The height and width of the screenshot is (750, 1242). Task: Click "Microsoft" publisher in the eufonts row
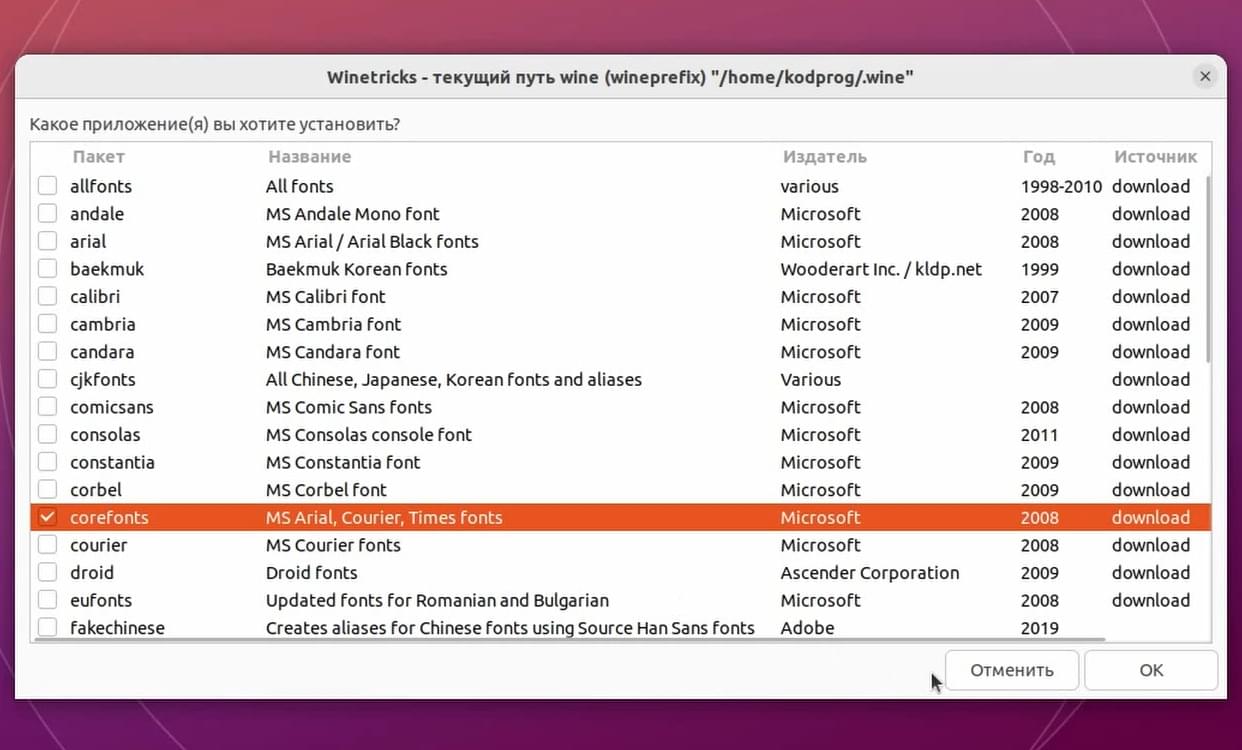(821, 601)
